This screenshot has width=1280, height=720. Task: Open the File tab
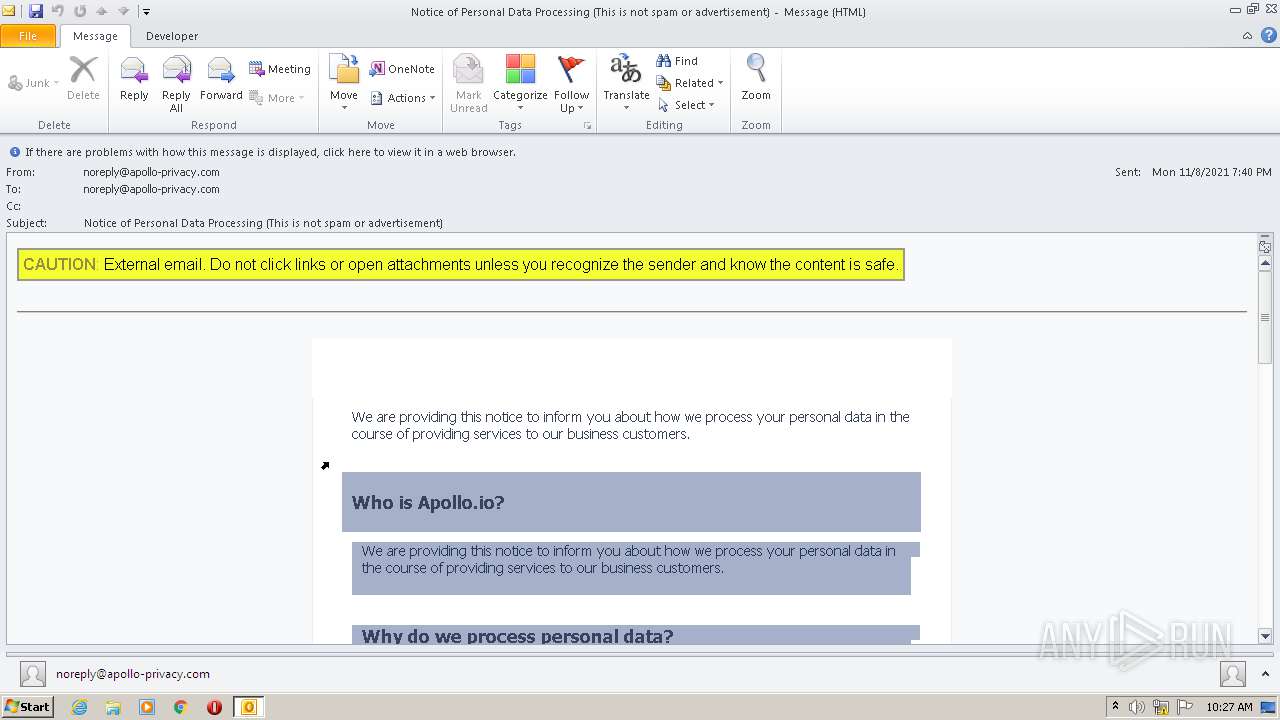coord(28,36)
